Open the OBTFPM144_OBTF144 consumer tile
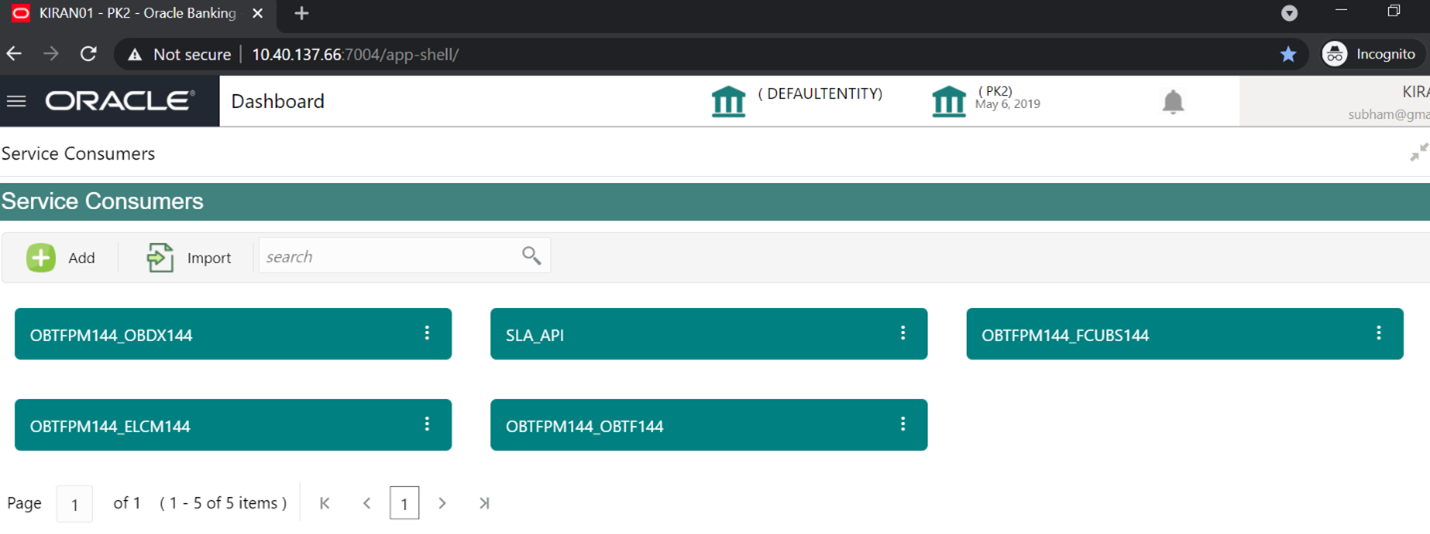Image resolution: width=1430 pixels, height=534 pixels. coord(709,425)
